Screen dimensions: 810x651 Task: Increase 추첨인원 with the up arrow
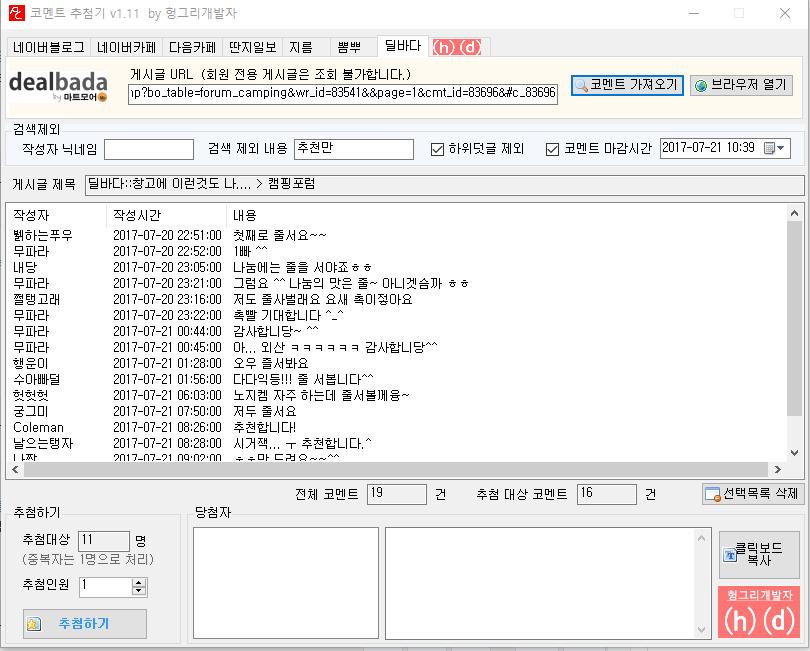click(x=138, y=581)
